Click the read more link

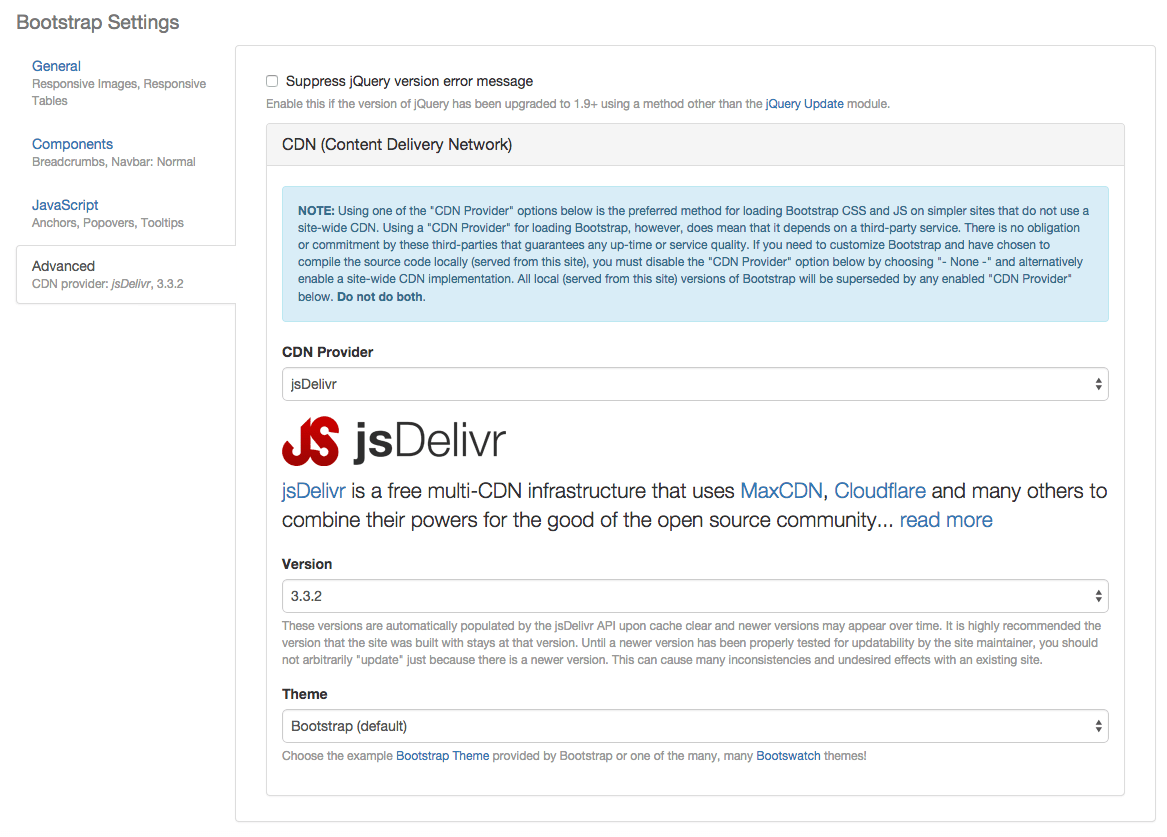946,520
